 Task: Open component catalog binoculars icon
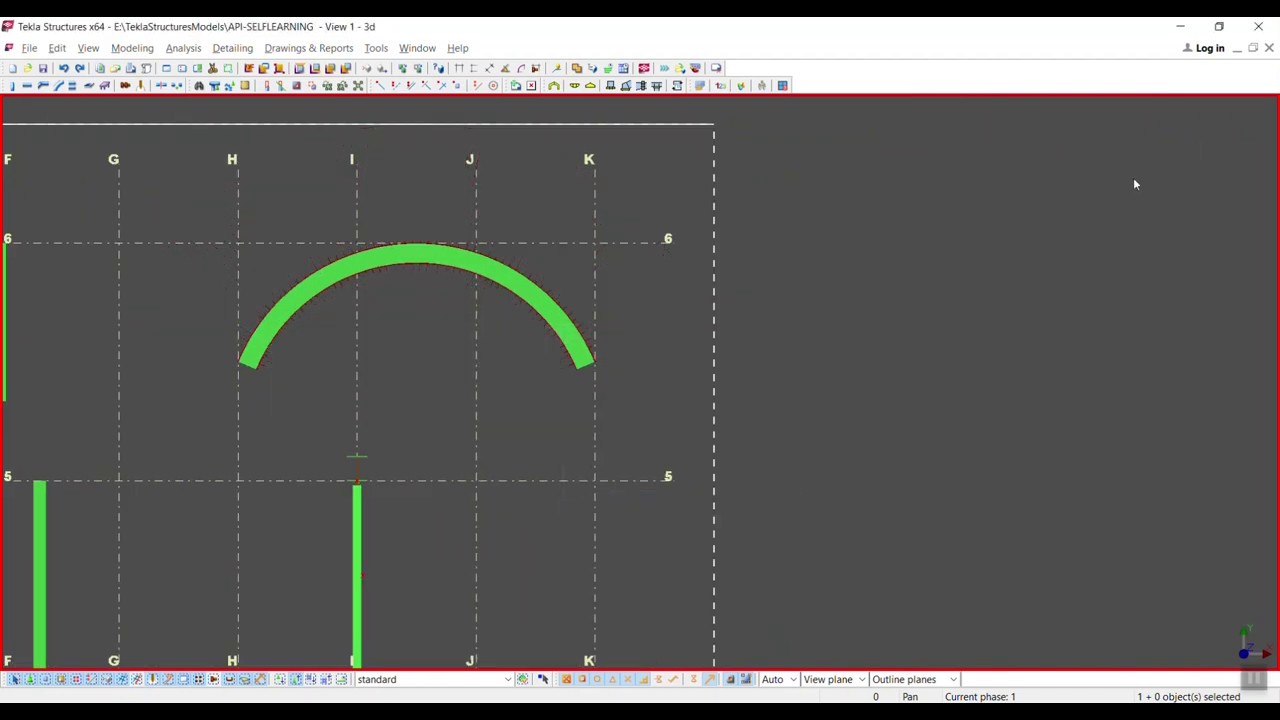coord(199,85)
